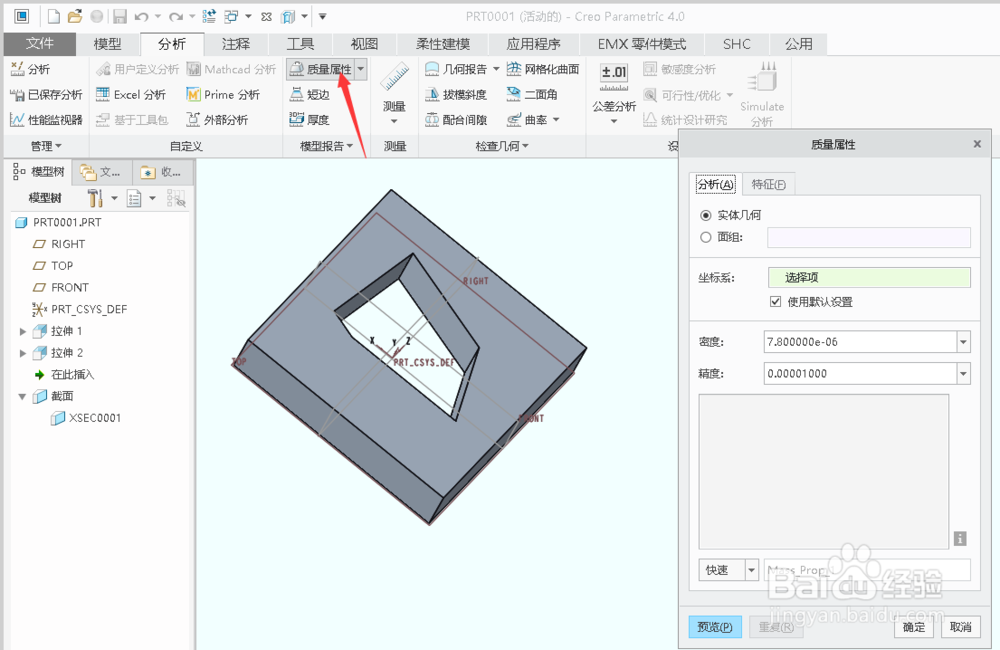Image resolution: width=1000 pixels, height=650 pixels.
Task: Run the 厚度 thickness check
Action: [309, 120]
